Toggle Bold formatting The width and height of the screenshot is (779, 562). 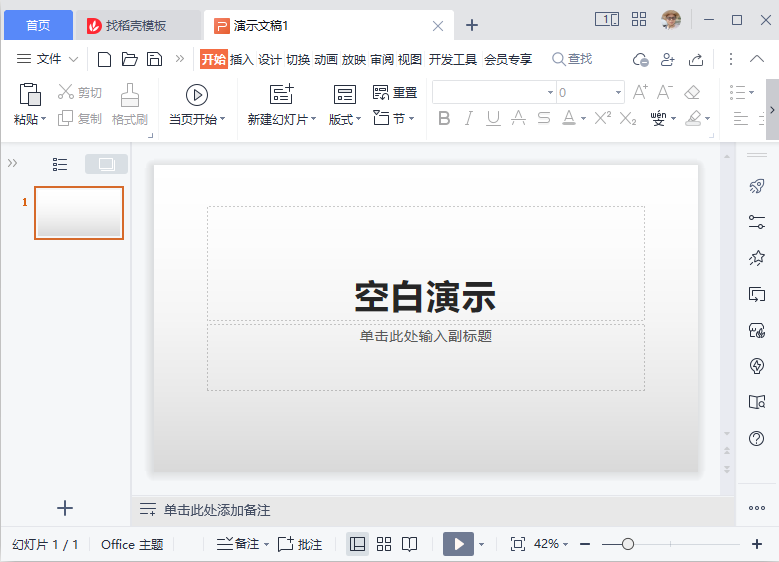pos(444,118)
